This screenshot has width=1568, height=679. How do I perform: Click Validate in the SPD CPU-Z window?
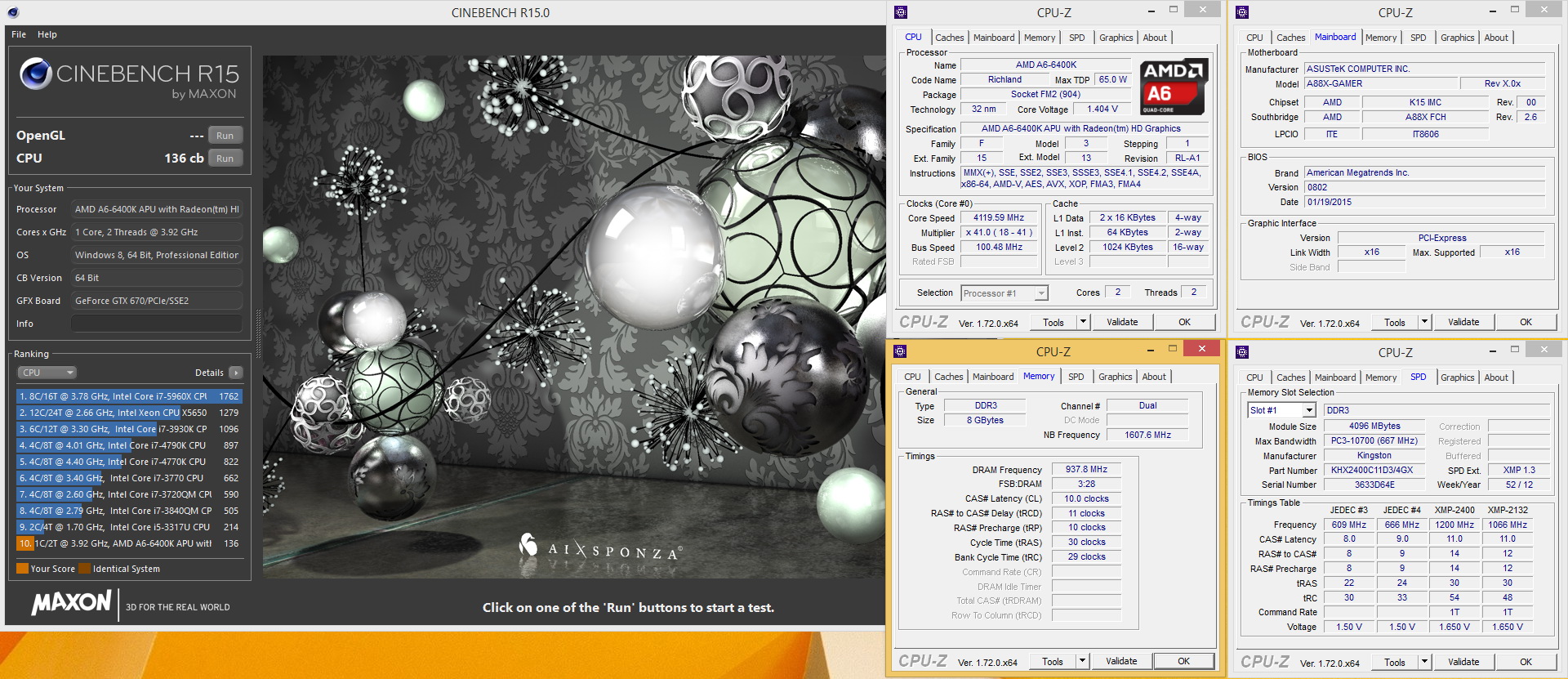(x=1463, y=662)
